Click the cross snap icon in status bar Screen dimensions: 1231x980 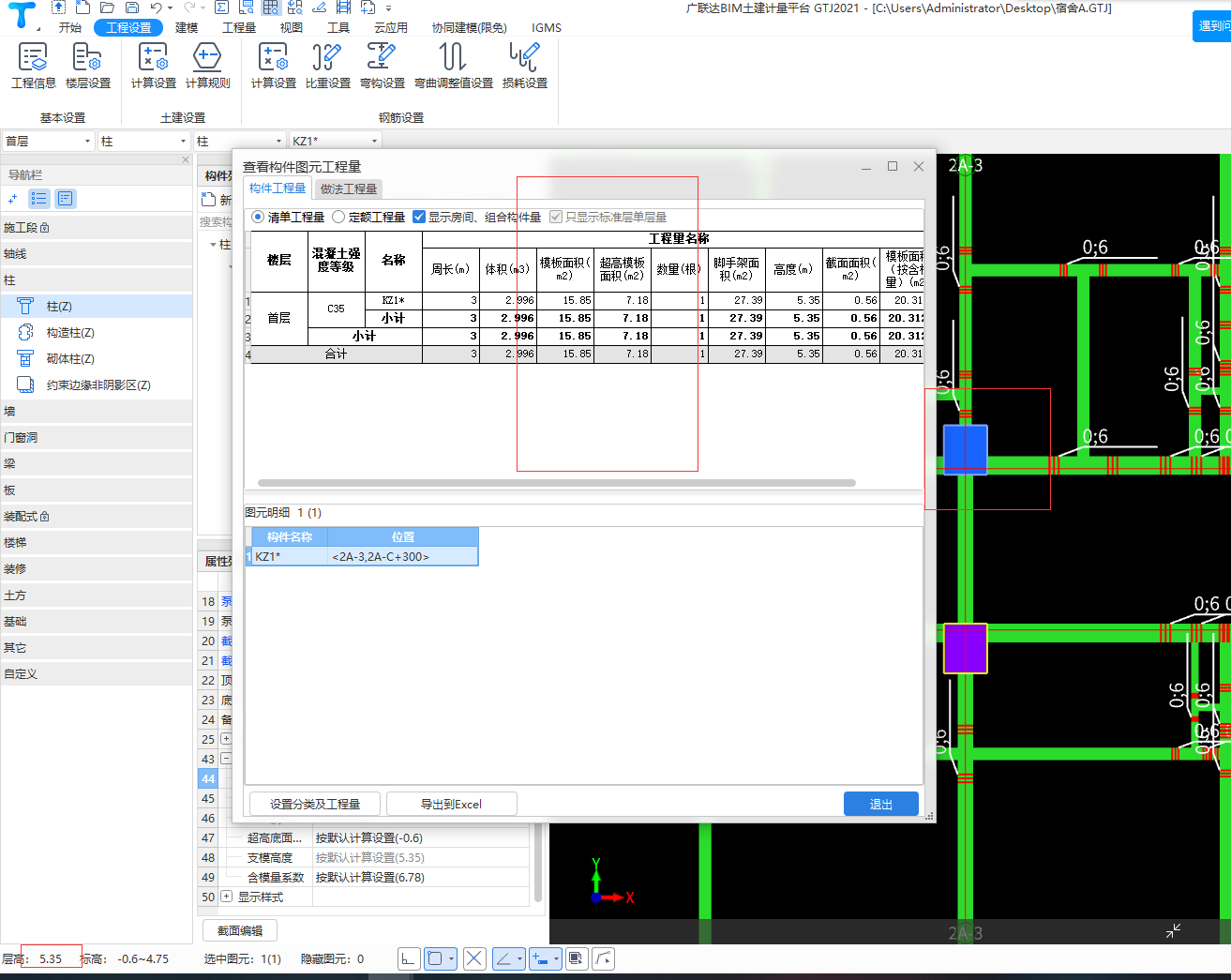pos(474,958)
